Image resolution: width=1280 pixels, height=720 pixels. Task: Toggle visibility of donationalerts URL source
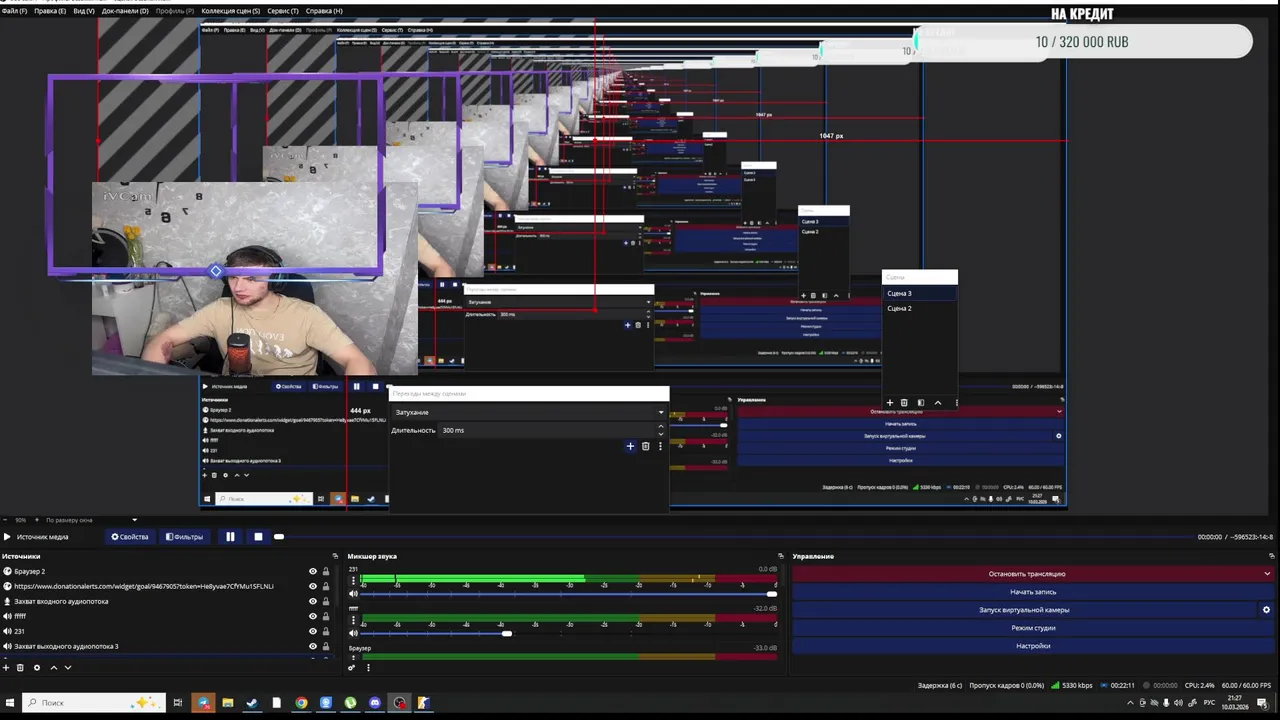click(x=313, y=587)
